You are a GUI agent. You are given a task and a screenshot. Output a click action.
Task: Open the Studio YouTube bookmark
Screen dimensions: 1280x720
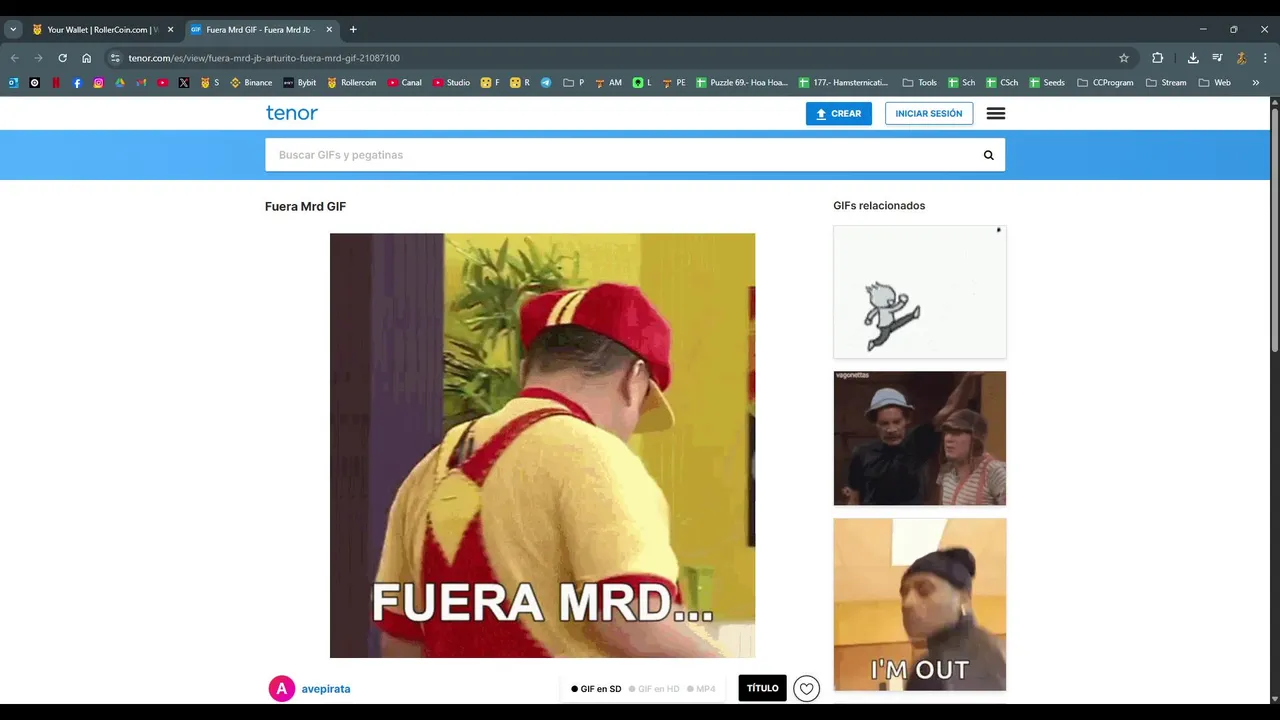[x=451, y=83]
